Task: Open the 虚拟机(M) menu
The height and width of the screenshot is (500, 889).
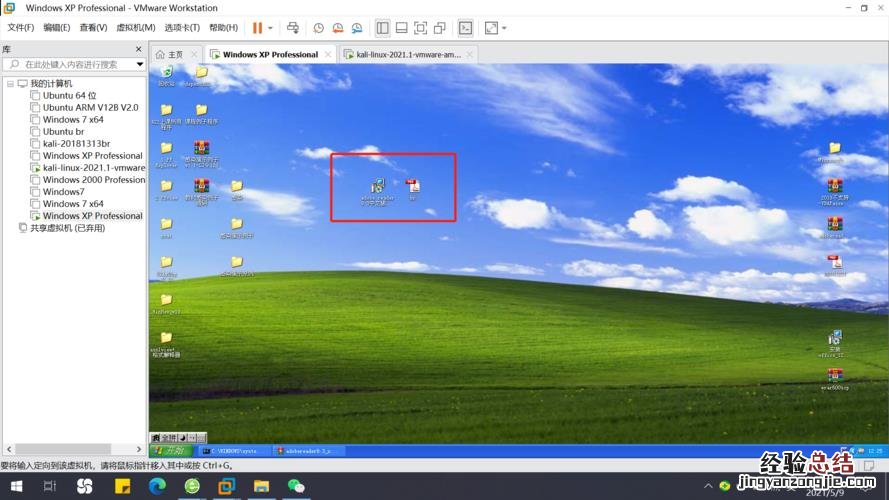Action: tap(136, 28)
